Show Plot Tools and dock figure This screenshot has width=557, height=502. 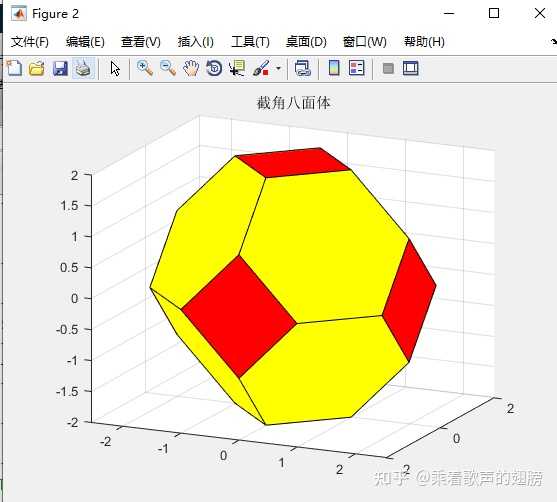tap(411, 68)
